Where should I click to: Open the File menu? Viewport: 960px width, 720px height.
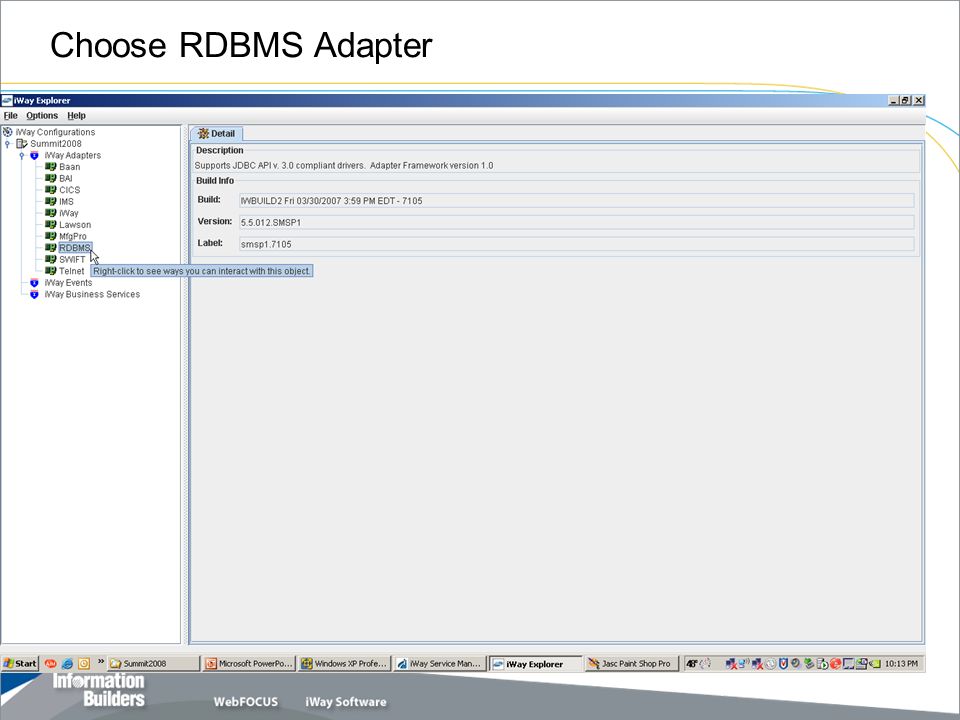(10, 116)
